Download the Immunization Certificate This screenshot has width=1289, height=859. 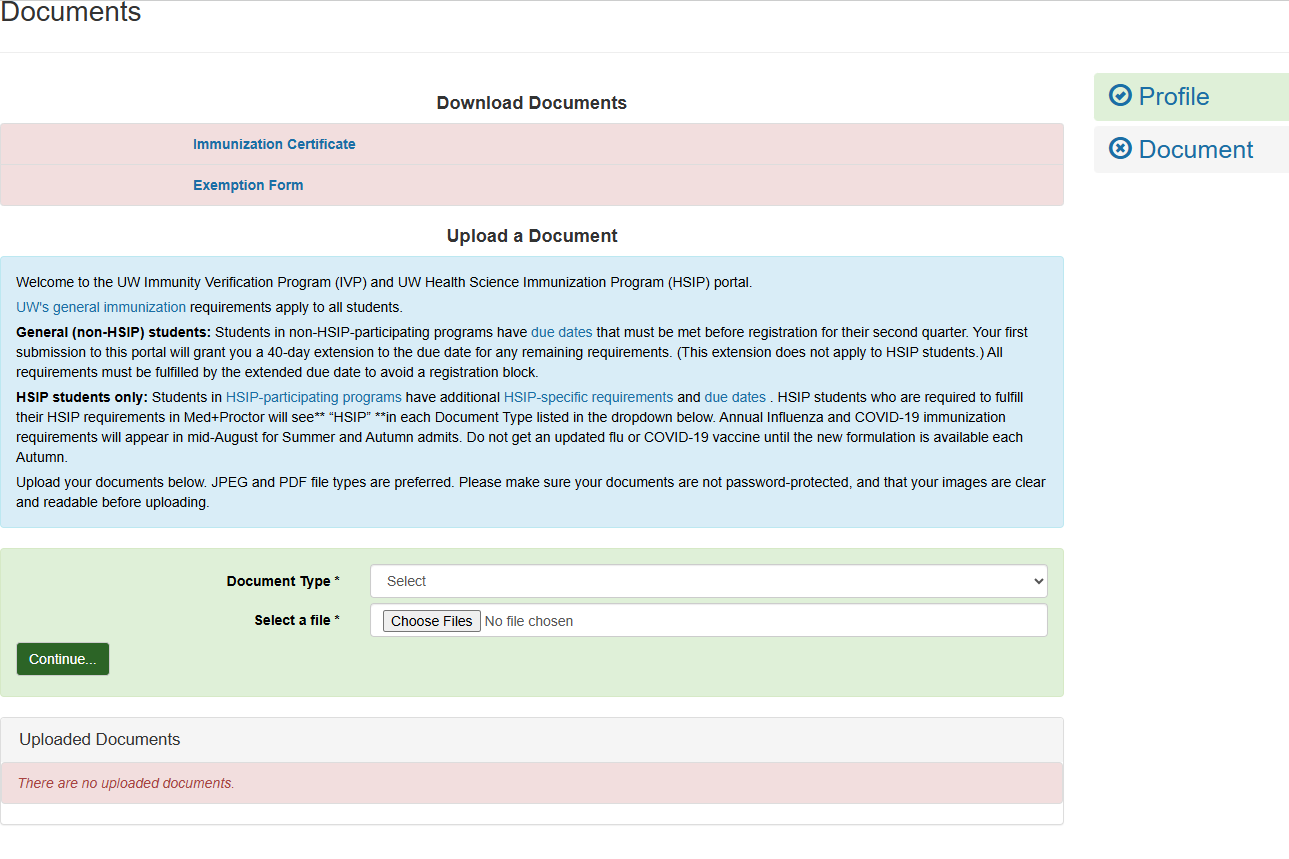274,144
